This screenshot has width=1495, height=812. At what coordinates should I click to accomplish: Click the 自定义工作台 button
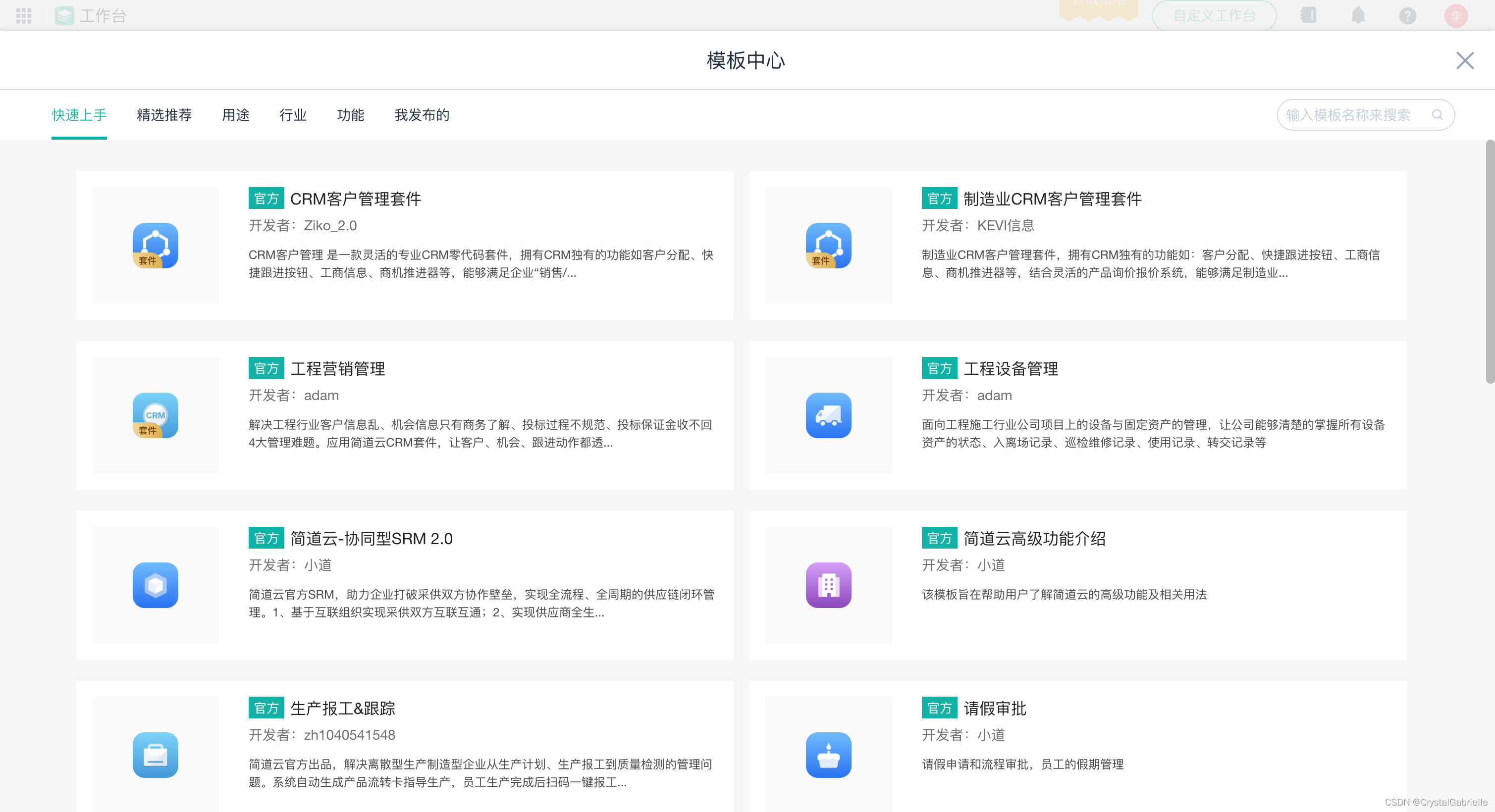point(1214,16)
